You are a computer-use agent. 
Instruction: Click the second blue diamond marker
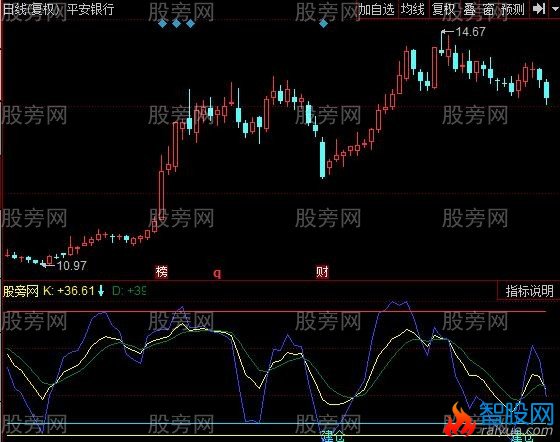click(x=176, y=24)
